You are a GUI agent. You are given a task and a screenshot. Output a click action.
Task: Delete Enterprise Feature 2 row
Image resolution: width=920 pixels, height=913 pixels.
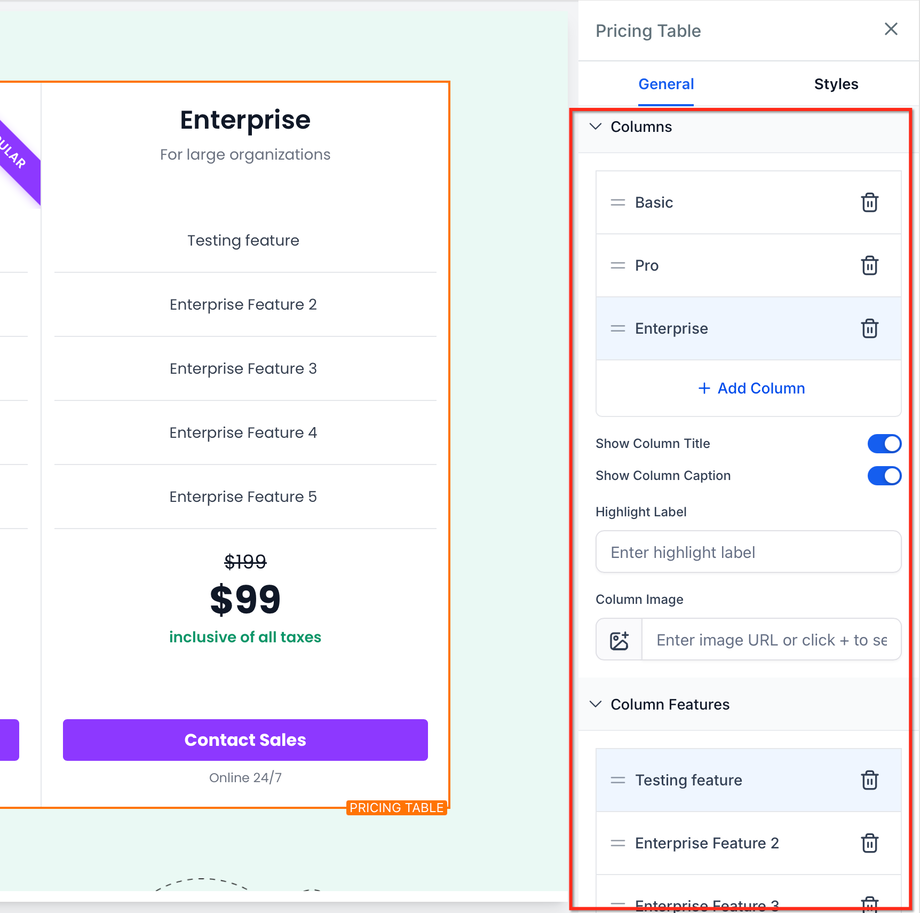tap(869, 843)
